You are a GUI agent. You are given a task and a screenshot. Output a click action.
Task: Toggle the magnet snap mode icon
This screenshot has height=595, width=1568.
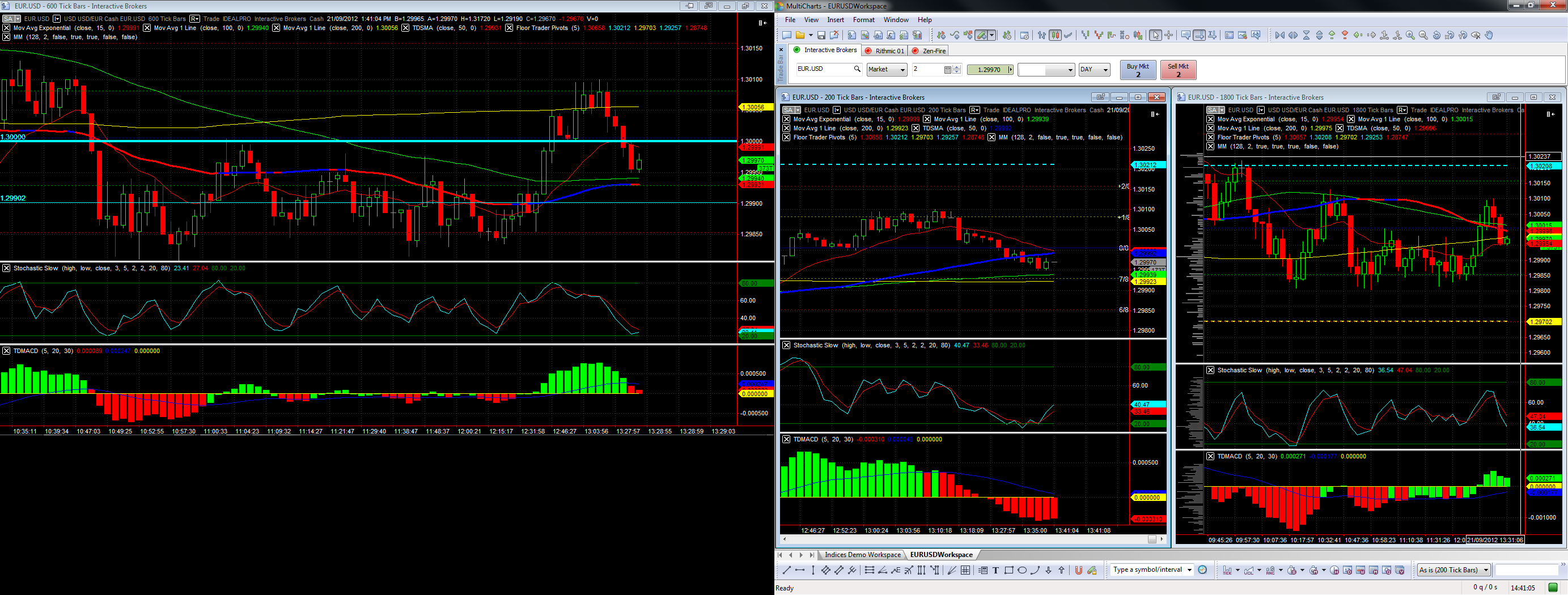1079,570
